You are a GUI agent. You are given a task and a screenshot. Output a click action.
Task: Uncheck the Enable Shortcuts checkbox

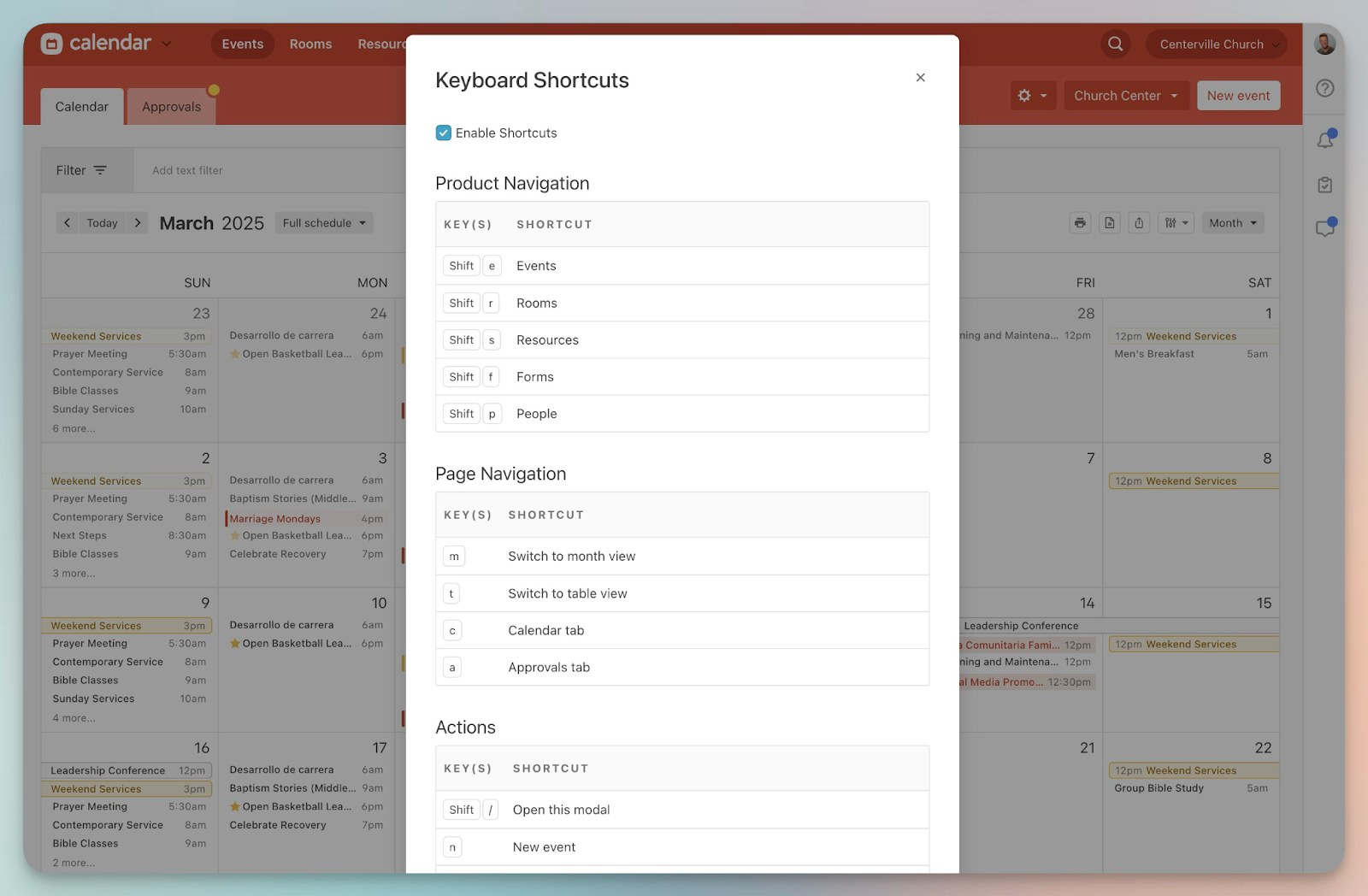444,133
